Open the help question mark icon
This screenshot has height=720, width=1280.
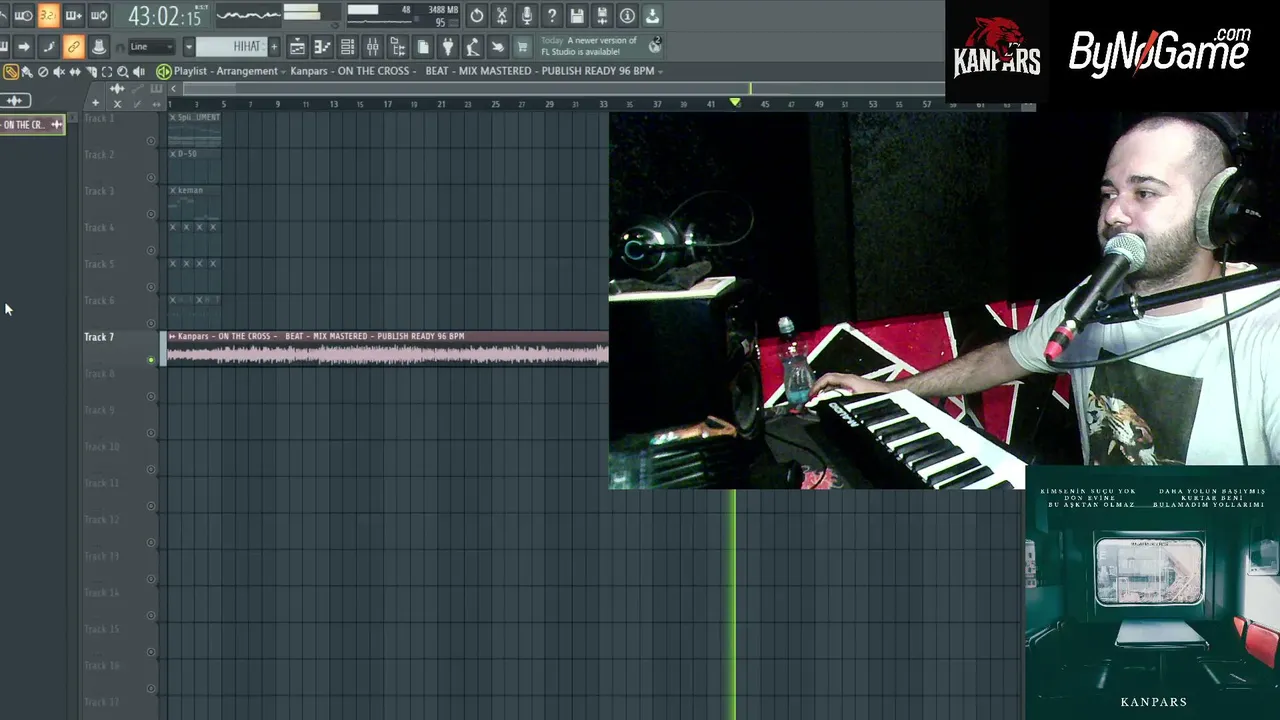click(x=552, y=15)
